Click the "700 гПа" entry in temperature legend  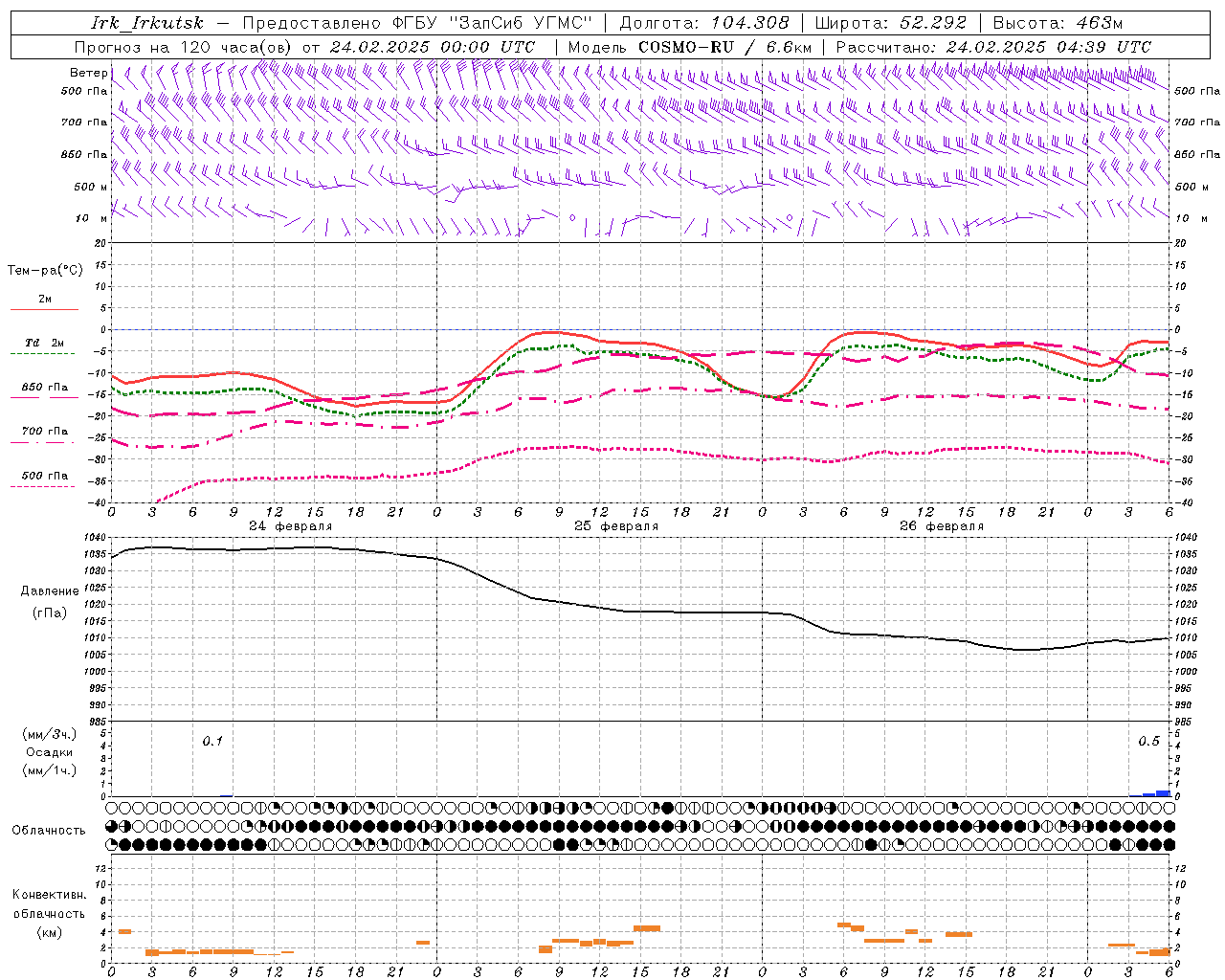pos(44,432)
